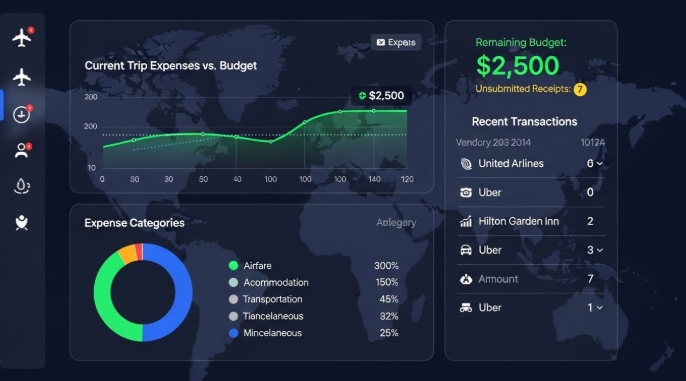
Task: Click the envelope icon in Expers button
Action: [x=381, y=42]
